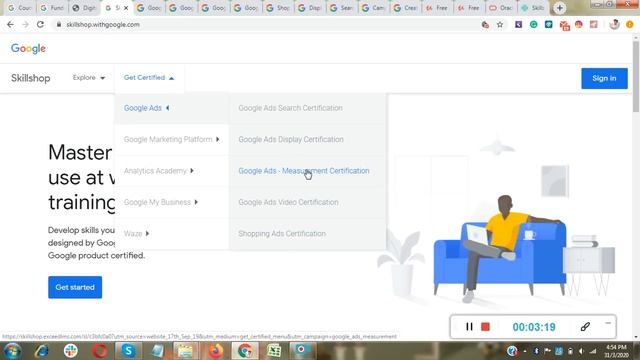The height and width of the screenshot is (360, 640).
Task: Open the screen recorder app in taskbar
Action: click(303, 351)
